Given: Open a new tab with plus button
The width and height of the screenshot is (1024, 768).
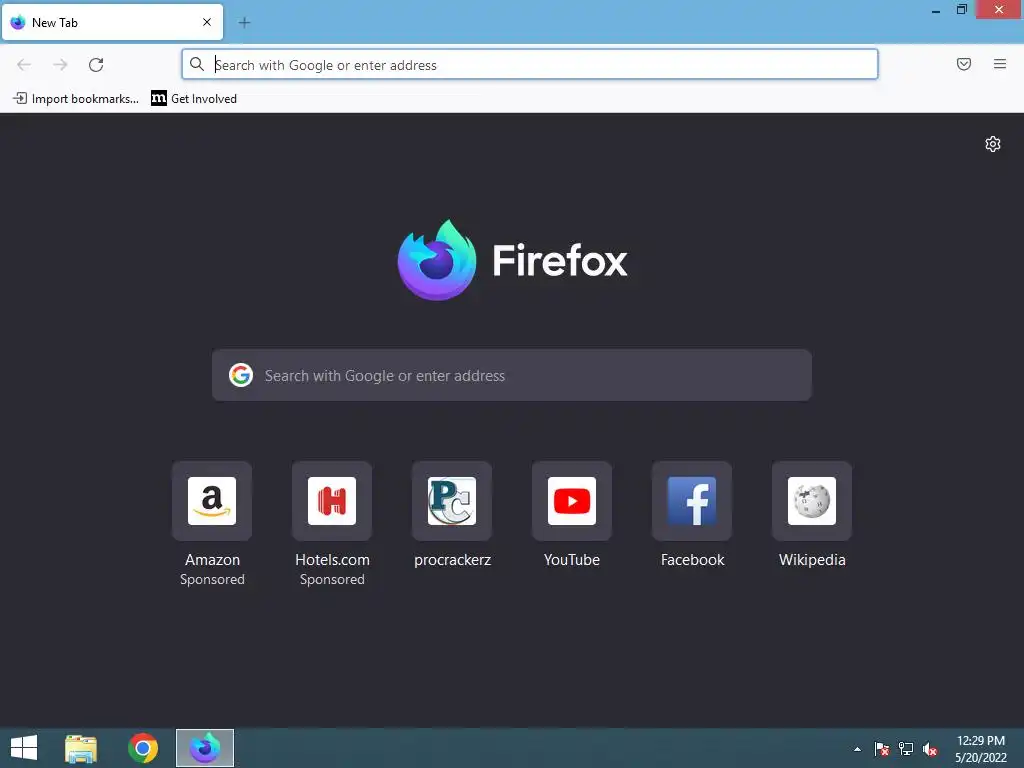Looking at the screenshot, I should click(244, 23).
